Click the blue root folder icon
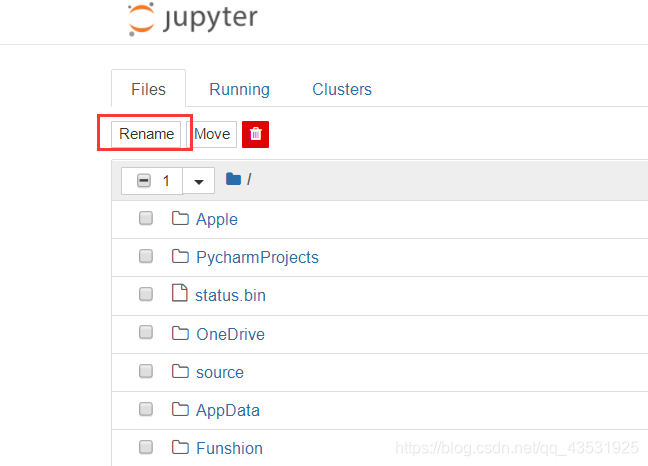 click(x=233, y=179)
